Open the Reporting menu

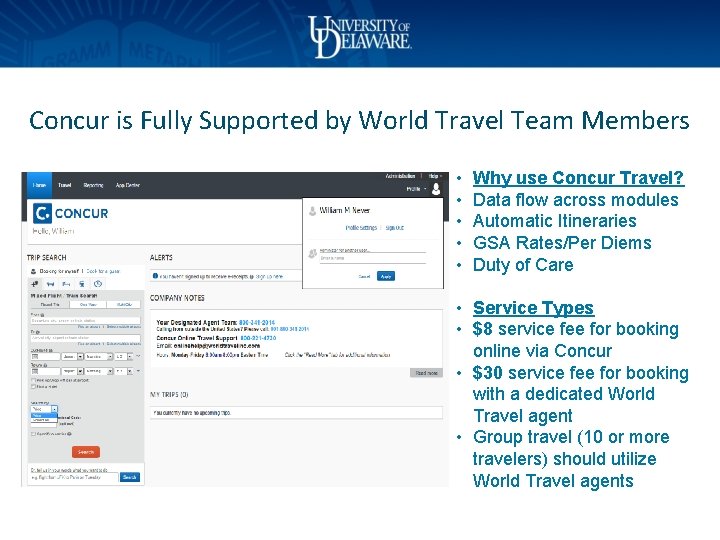tap(93, 185)
